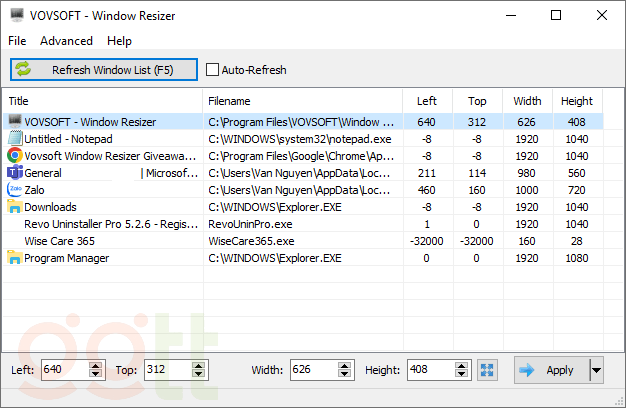Open the Help menu
Image resolution: width=626 pixels, height=408 pixels.
pos(119,41)
